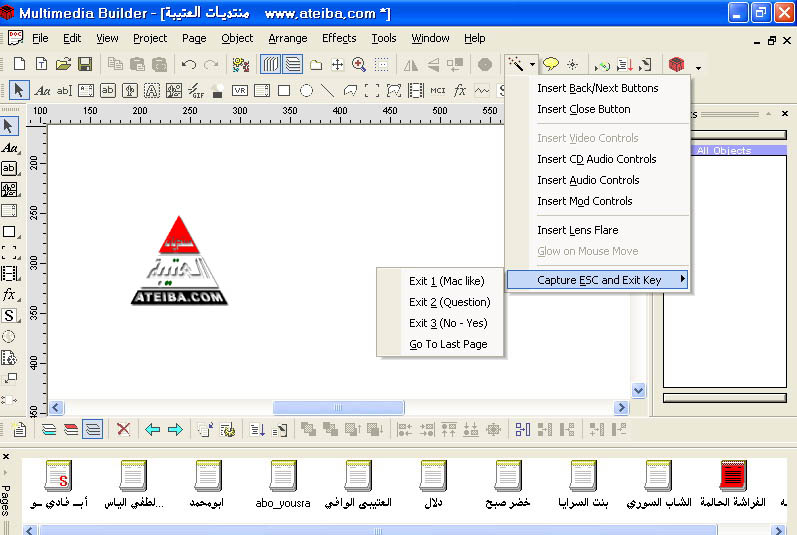The width and height of the screenshot is (797, 535).
Task: Open the Arrange menu
Action: click(x=288, y=38)
